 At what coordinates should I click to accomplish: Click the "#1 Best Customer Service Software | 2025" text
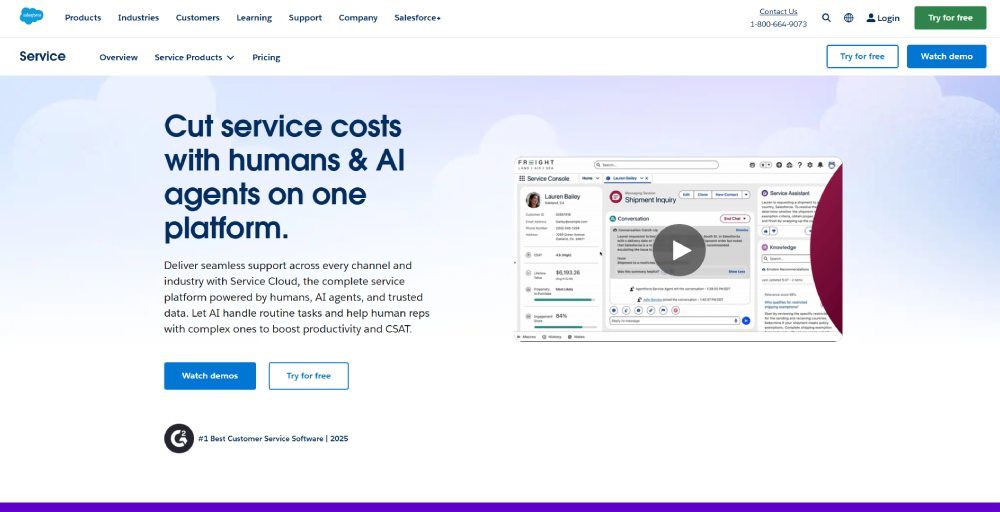tap(273, 439)
